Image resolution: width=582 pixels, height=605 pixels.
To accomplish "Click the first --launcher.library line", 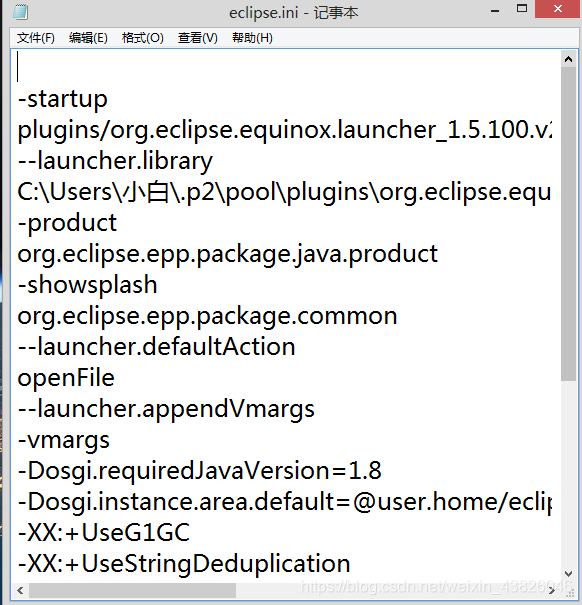I will (x=115, y=161).
